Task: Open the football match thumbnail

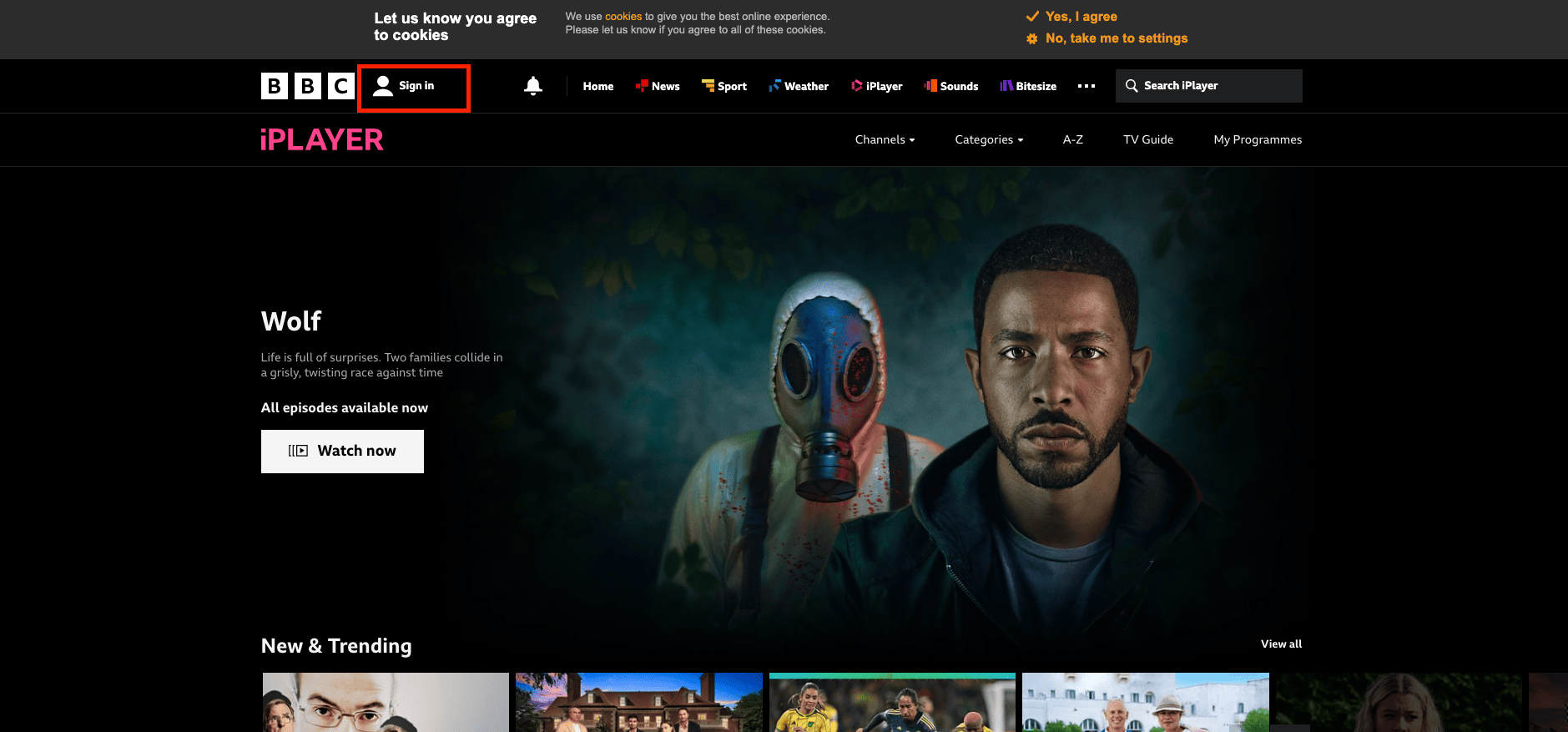Action: point(892,703)
